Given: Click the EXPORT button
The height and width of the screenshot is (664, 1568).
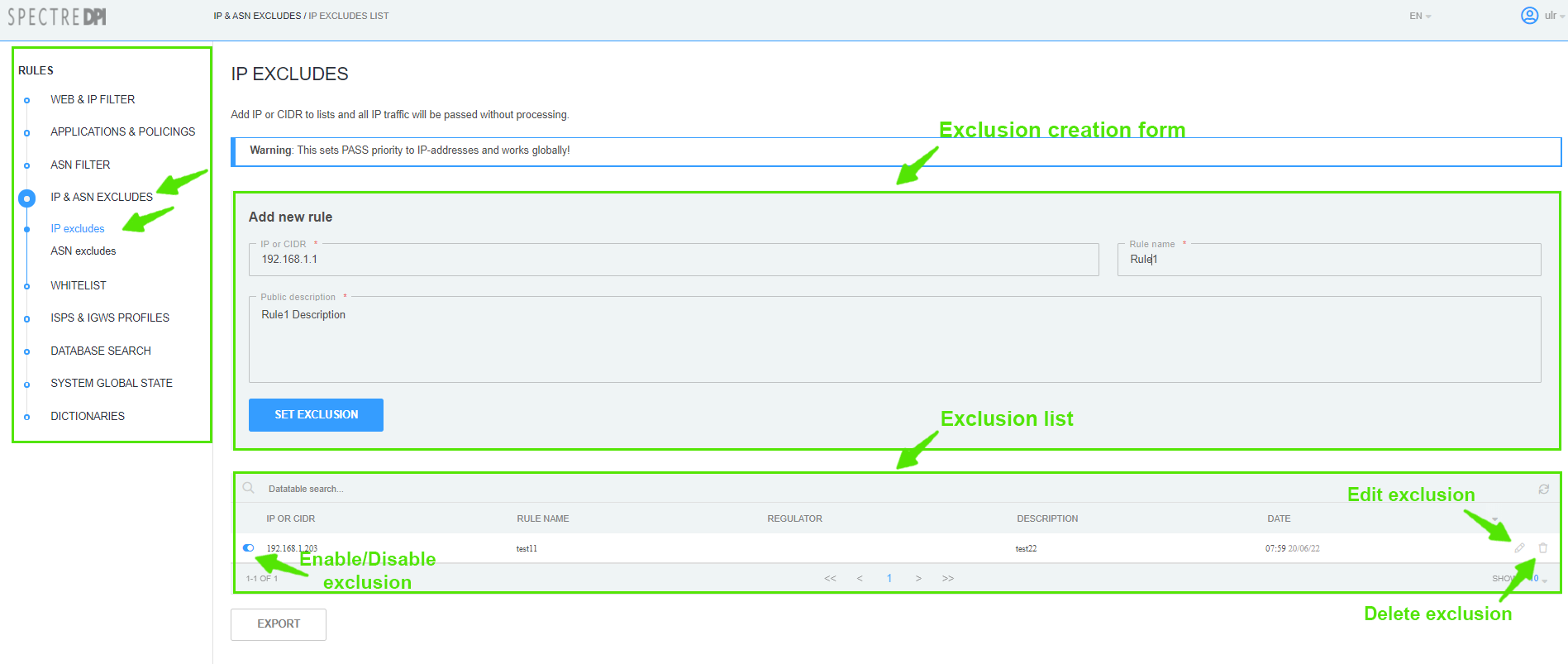Looking at the screenshot, I should pos(279,624).
